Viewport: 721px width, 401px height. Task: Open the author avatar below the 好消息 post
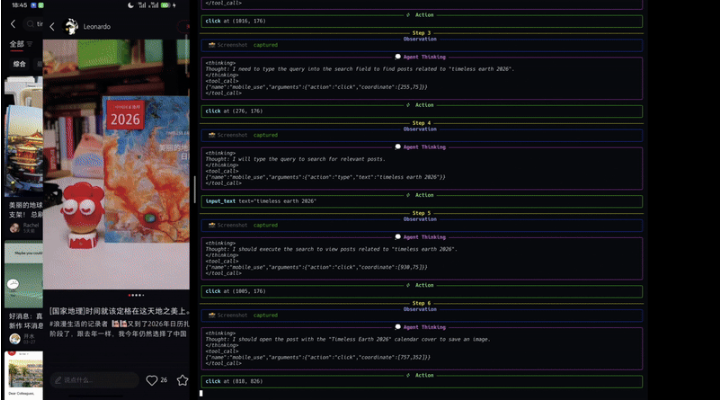point(15,339)
